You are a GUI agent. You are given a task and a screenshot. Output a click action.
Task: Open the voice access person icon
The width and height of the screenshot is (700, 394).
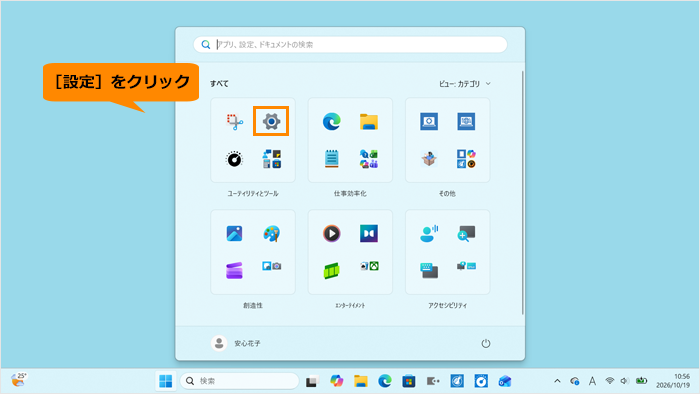(x=429, y=233)
